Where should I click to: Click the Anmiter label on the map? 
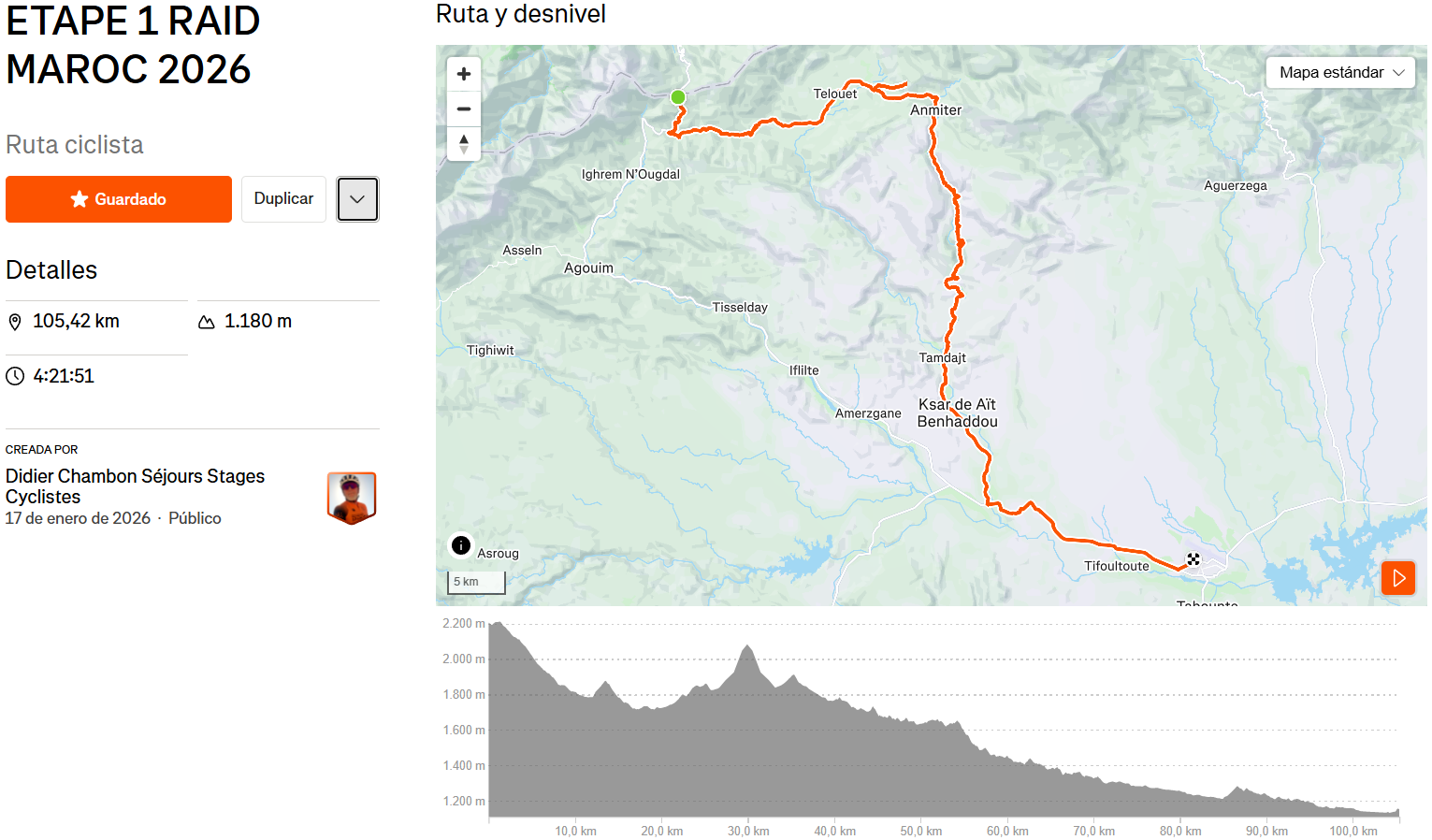pos(935,110)
